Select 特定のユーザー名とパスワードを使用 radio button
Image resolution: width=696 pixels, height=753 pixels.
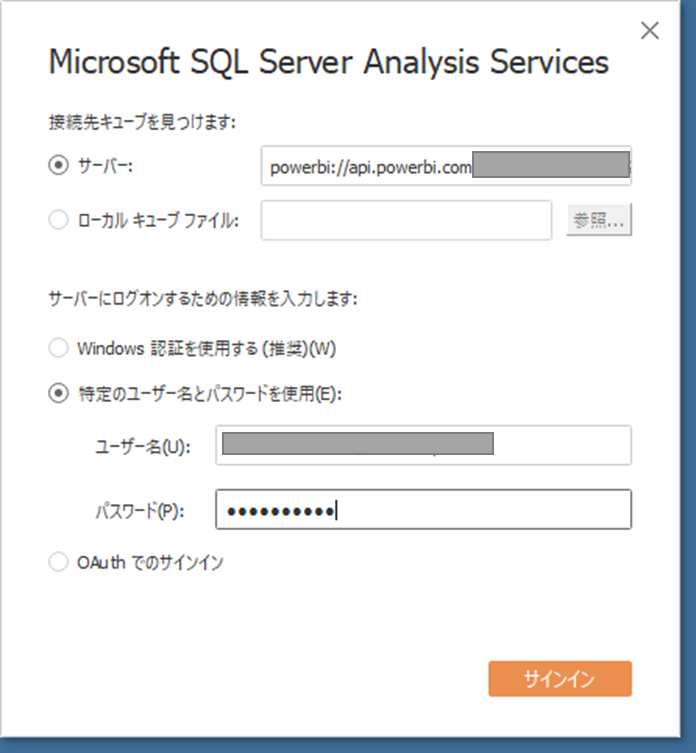(59, 394)
